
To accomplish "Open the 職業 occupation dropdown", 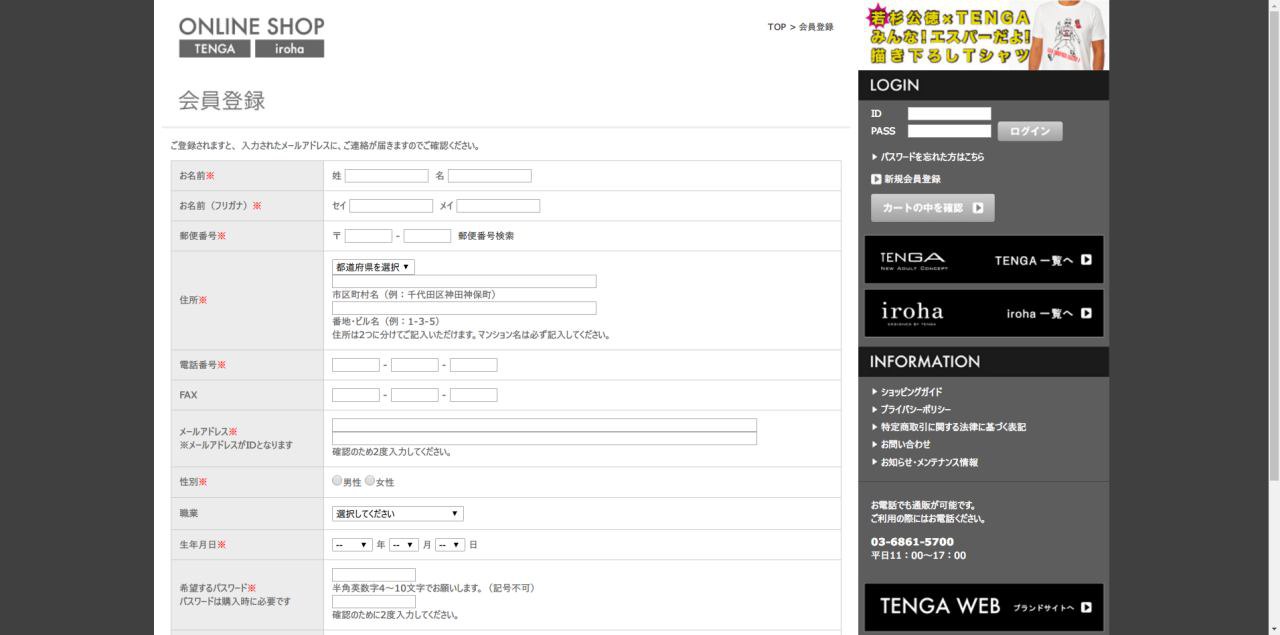I will (398, 514).
